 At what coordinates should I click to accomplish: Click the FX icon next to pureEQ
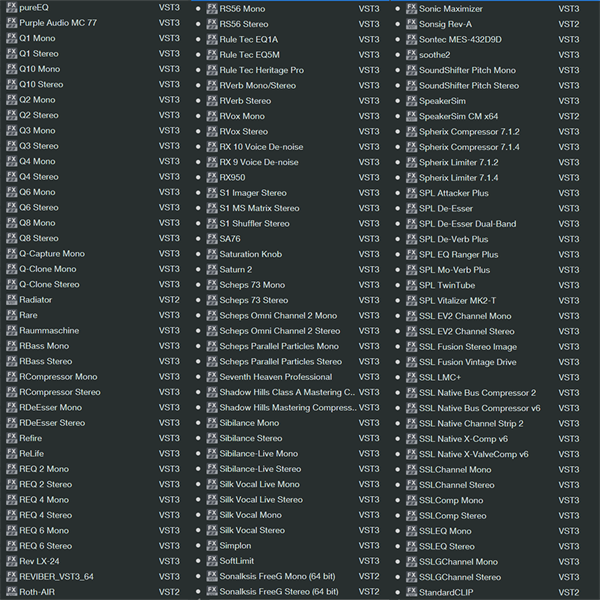pyautogui.click(x=11, y=7)
